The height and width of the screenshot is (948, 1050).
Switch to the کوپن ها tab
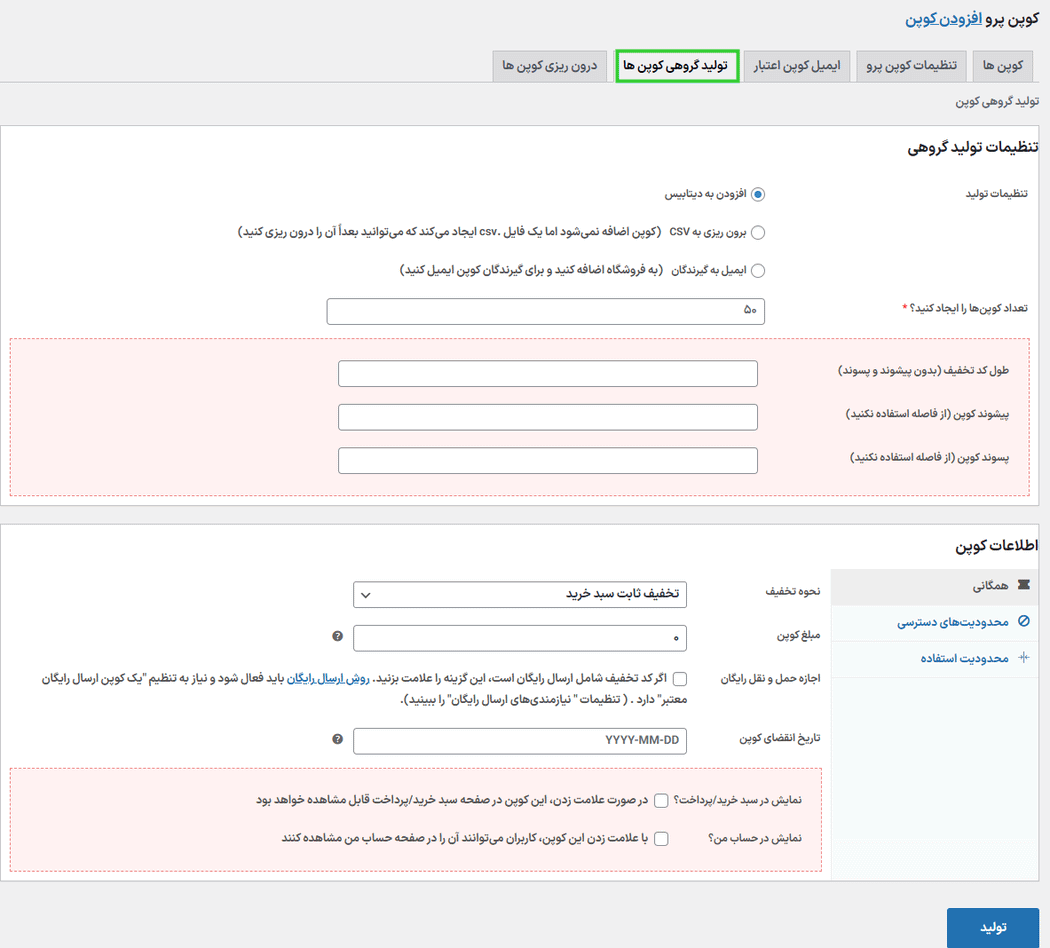[x=1002, y=66]
